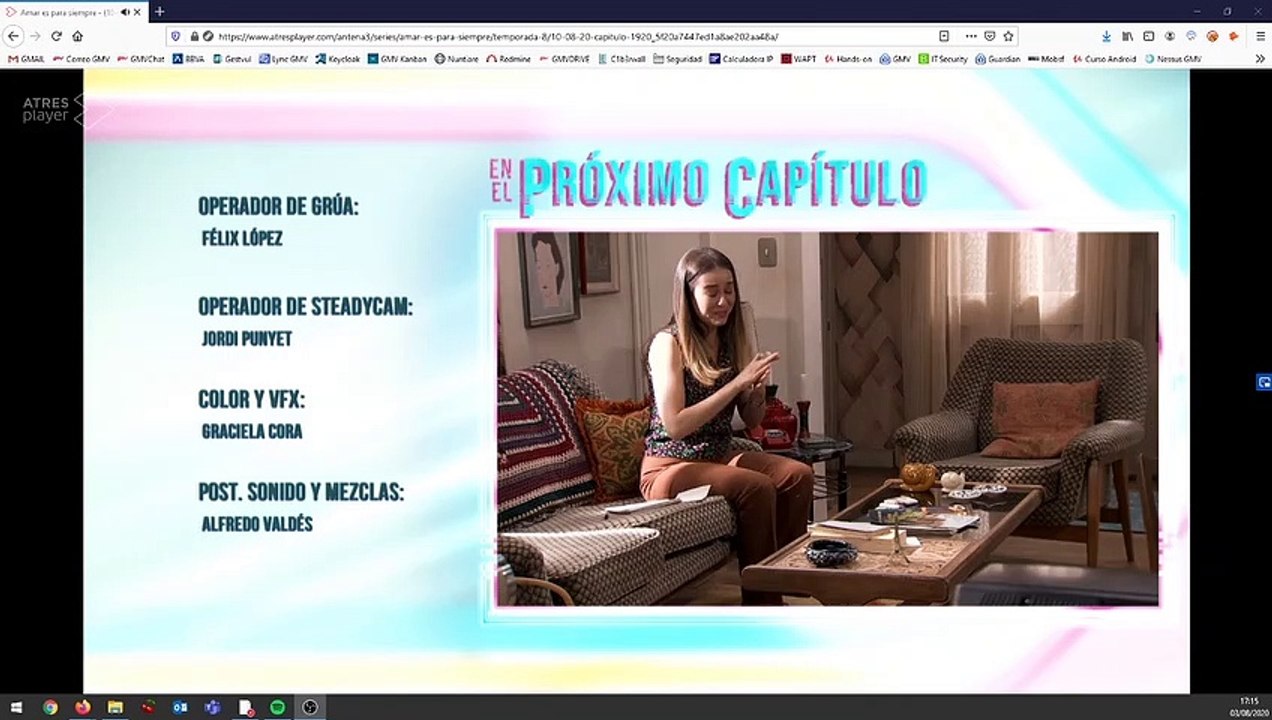Screen dimensions: 1272x720
Task: Show more bookmarks with the chevron
Action: 1260,59
